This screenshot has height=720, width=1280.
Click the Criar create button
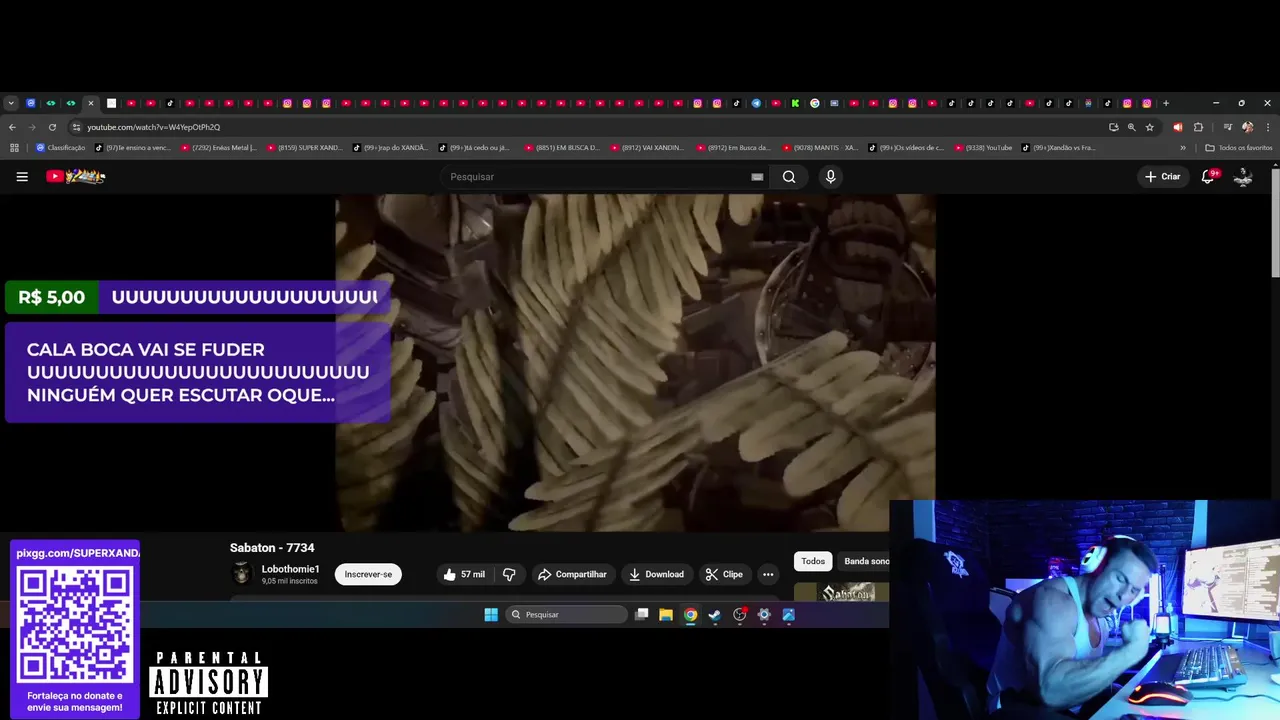(1162, 177)
